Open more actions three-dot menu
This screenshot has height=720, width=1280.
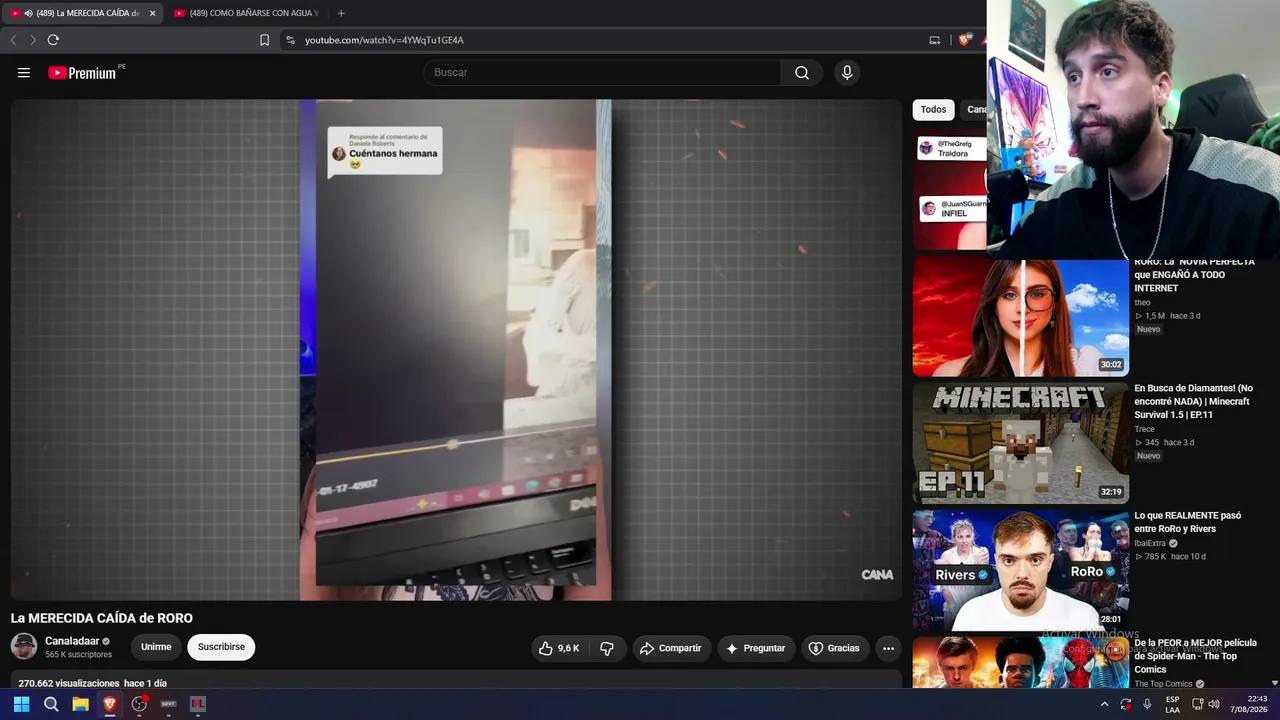coord(888,648)
